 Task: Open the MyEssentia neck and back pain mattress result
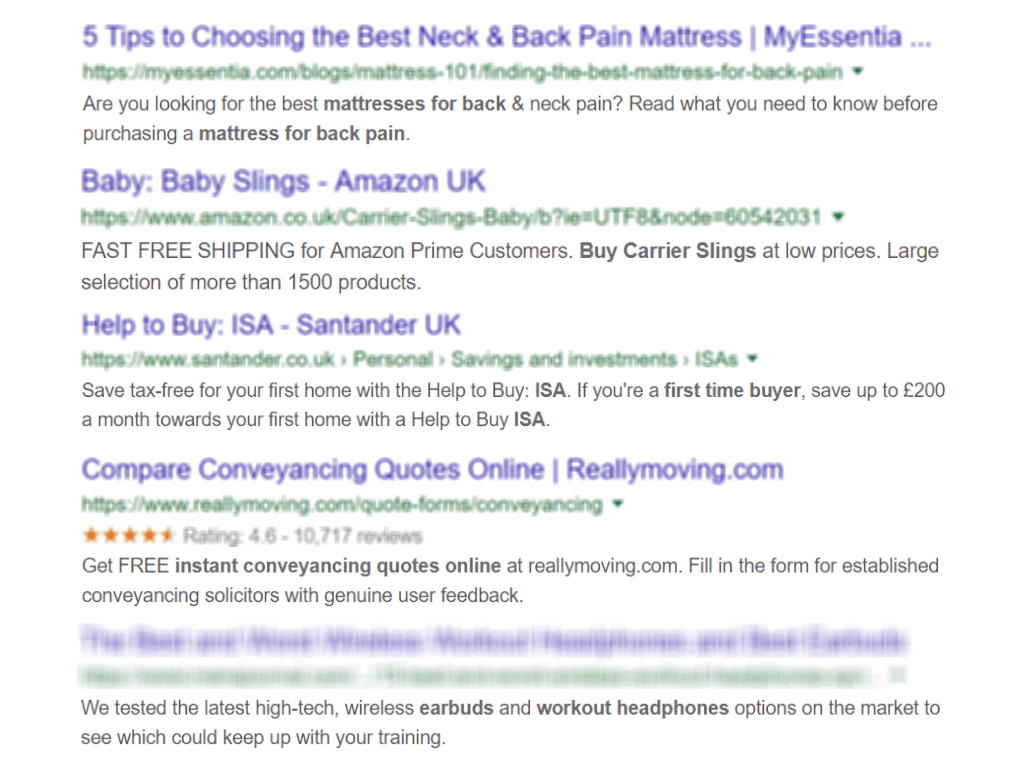click(x=506, y=38)
